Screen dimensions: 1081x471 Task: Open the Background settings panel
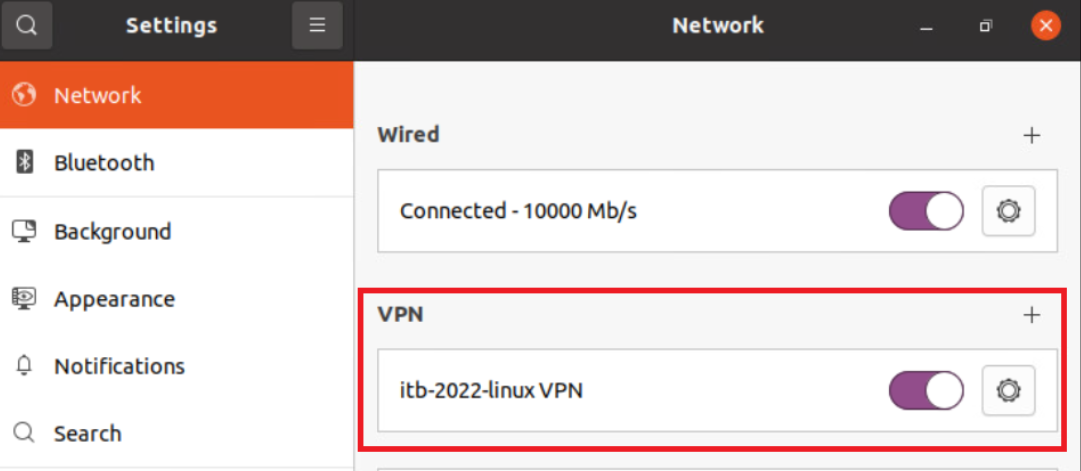[112, 231]
